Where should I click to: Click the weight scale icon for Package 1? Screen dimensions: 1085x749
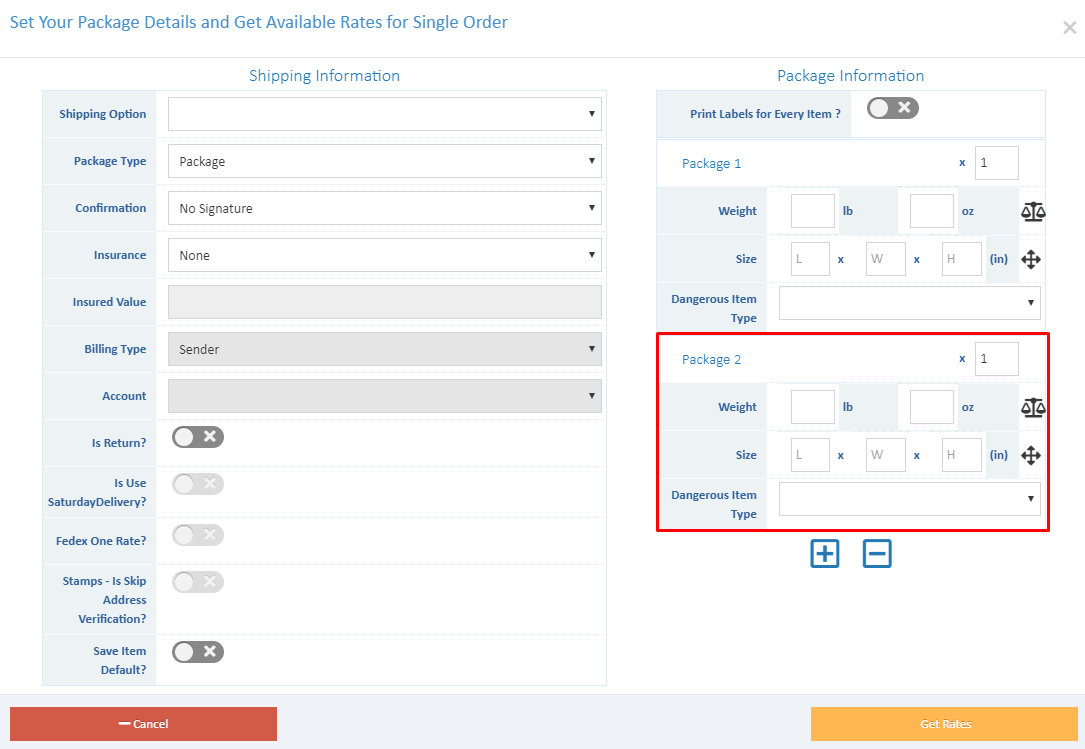click(1033, 211)
